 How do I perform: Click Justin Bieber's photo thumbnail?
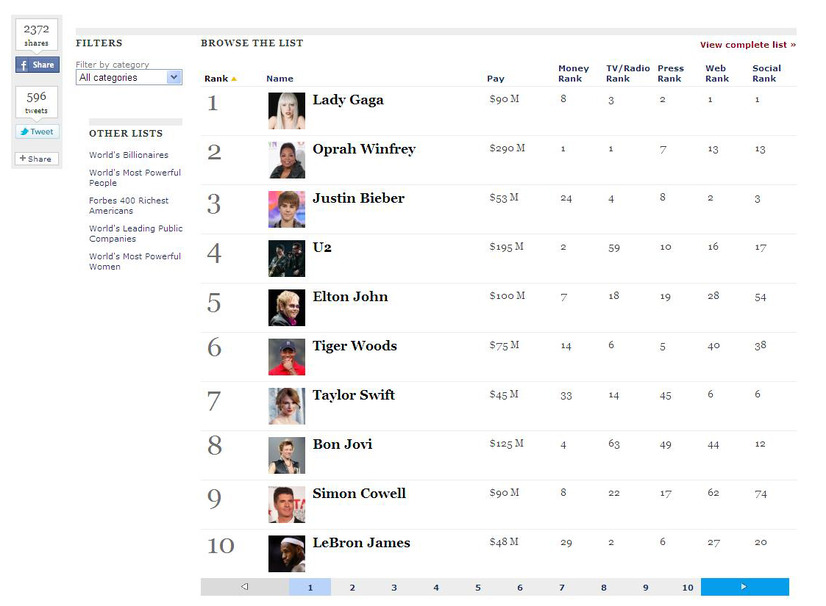287,209
